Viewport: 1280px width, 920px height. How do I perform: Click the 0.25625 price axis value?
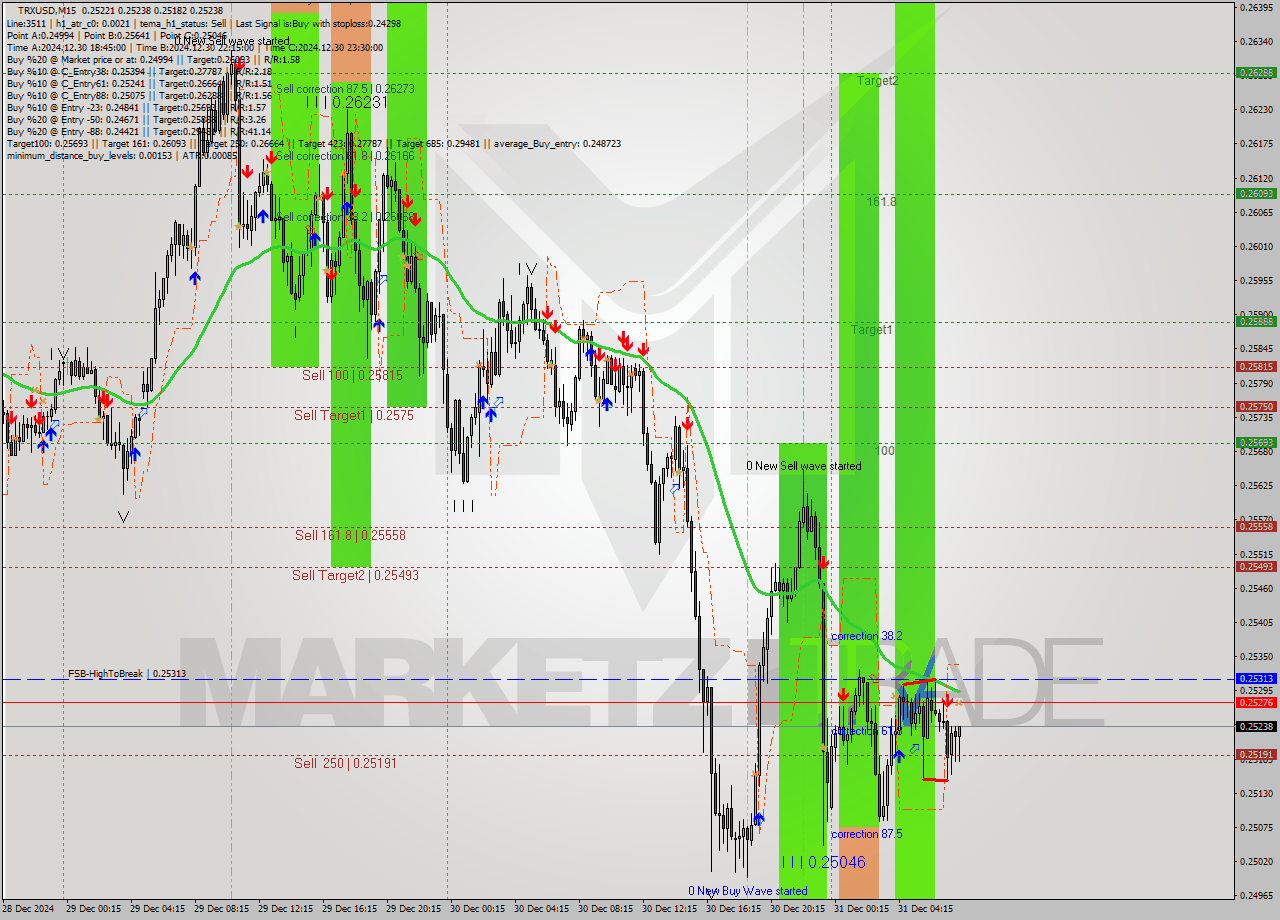click(1256, 486)
